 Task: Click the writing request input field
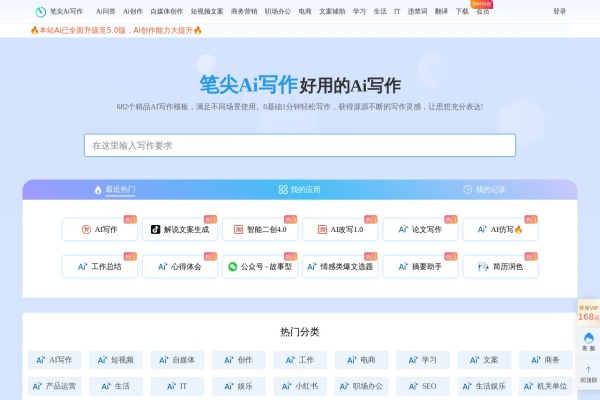pyautogui.click(x=300, y=145)
